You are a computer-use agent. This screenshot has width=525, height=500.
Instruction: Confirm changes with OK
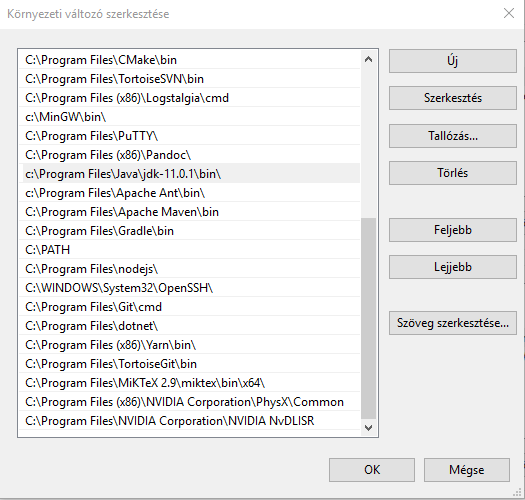[x=372, y=470]
